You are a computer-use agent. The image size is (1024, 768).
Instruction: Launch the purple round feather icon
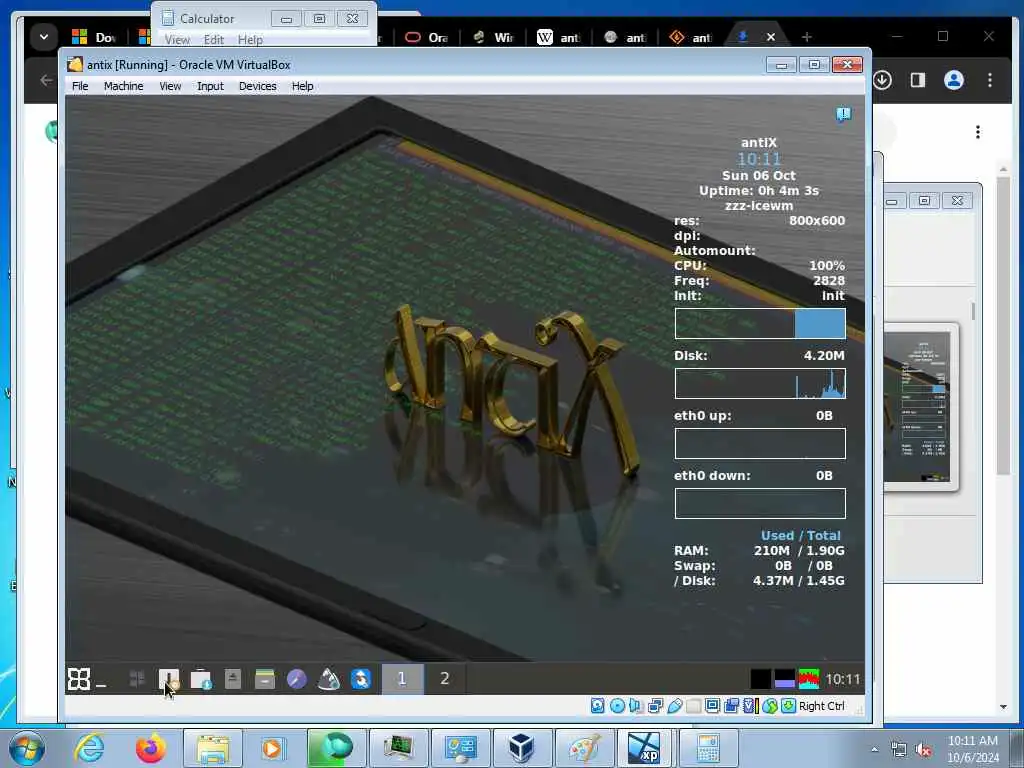pos(296,679)
